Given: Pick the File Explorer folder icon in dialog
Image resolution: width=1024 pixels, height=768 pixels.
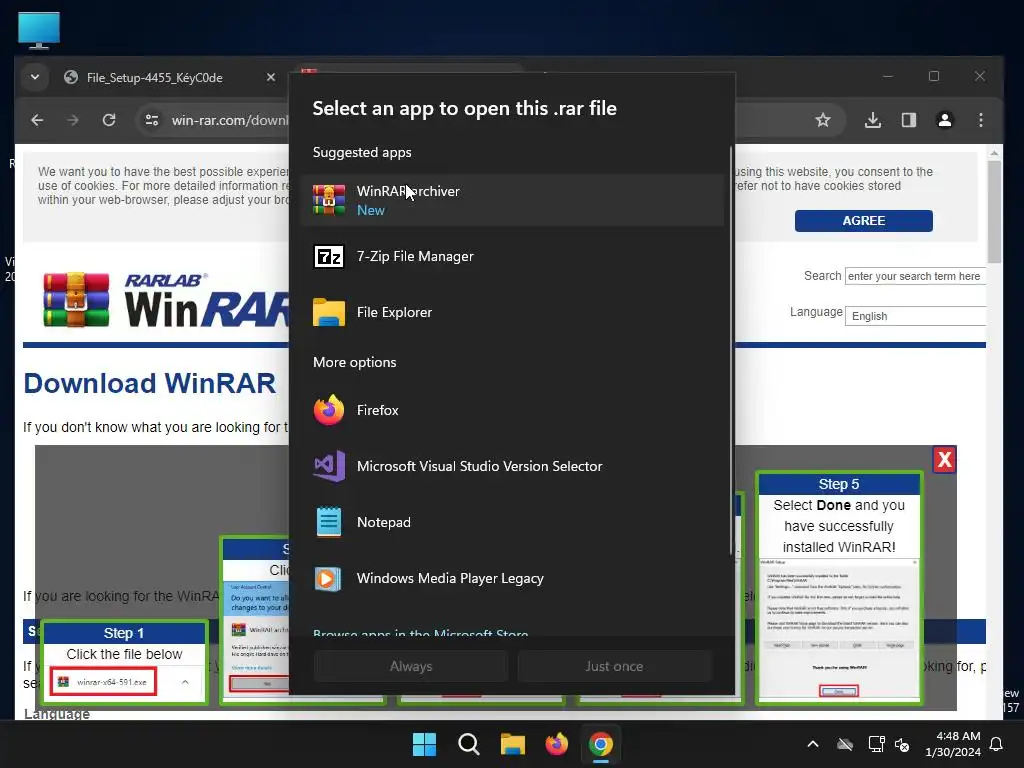Looking at the screenshot, I should pyautogui.click(x=328, y=312).
